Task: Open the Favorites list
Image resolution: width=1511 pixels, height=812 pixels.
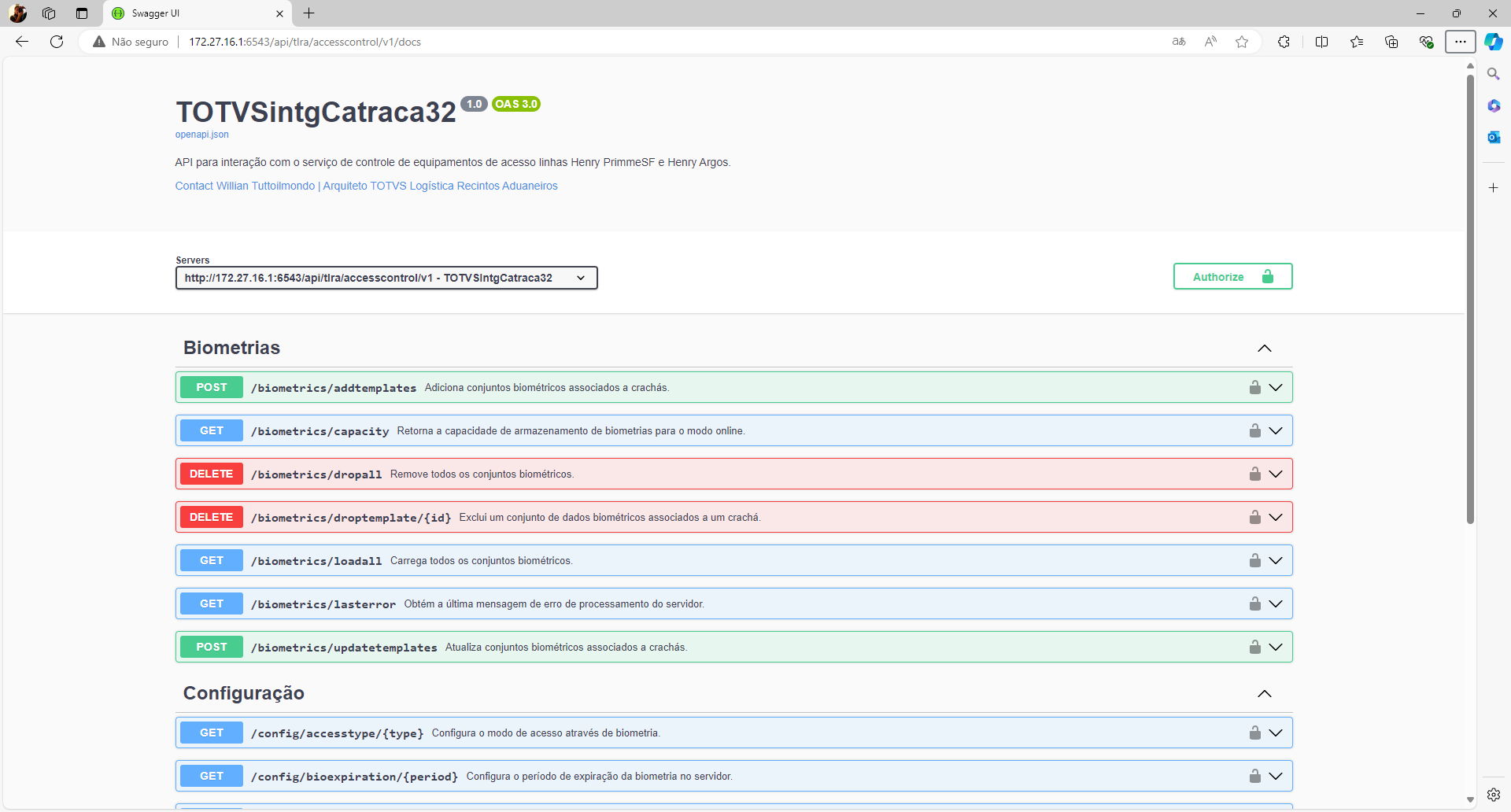Action: click(1357, 42)
